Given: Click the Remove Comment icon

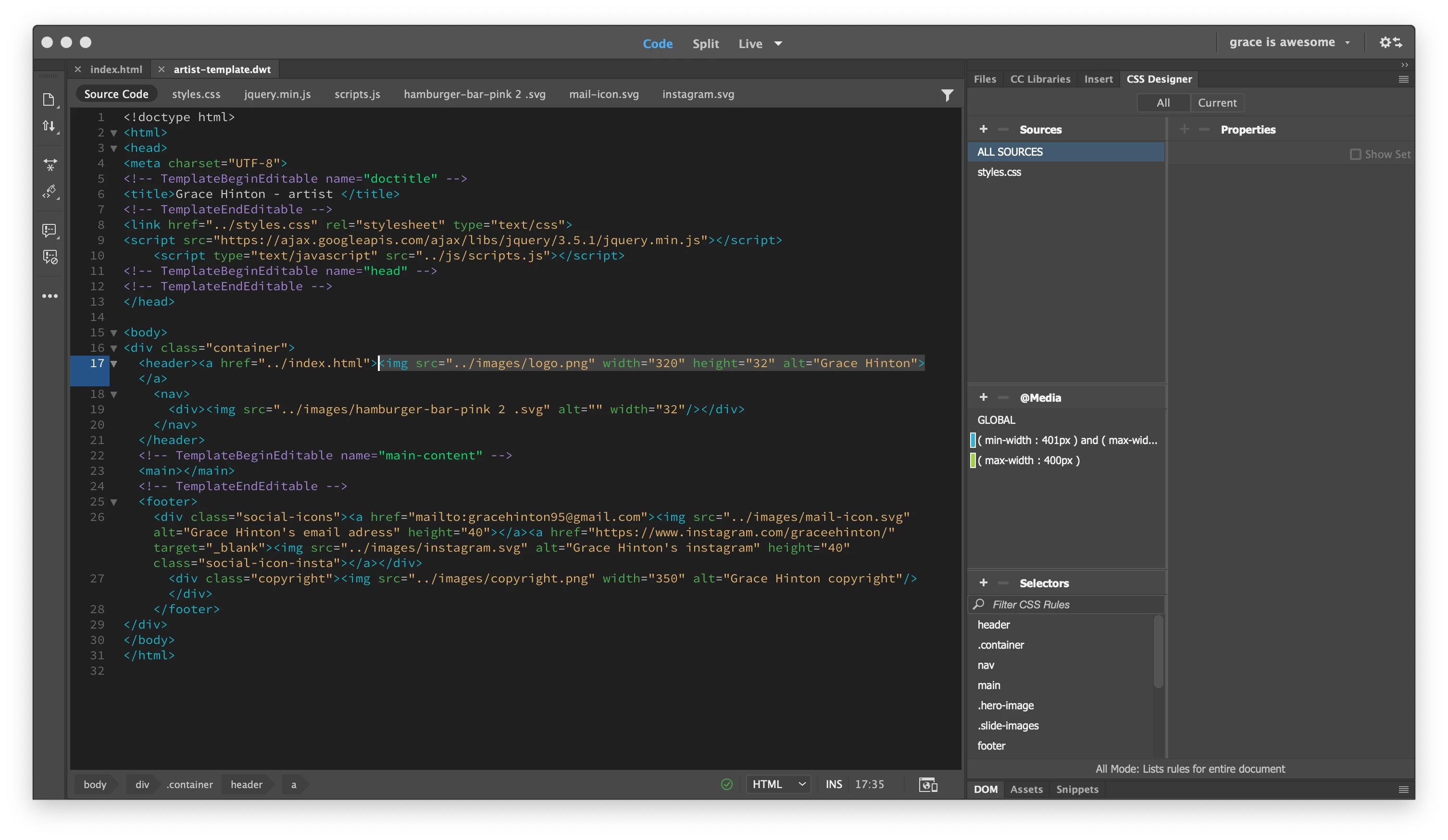Looking at the screenshot, I should 50,257.
